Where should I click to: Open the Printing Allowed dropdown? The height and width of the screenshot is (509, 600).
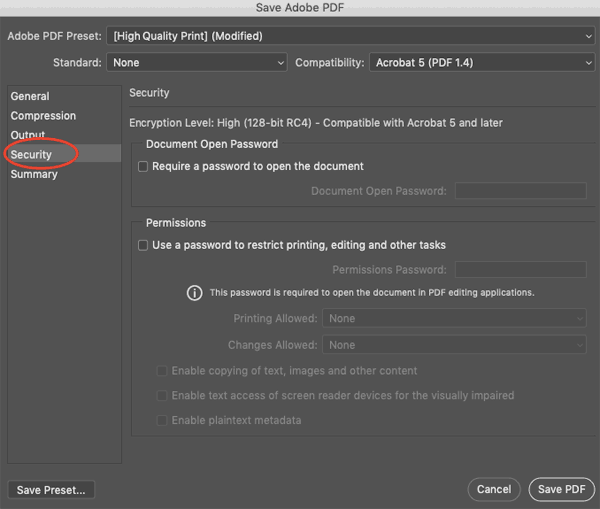click(x=454, y=318)
